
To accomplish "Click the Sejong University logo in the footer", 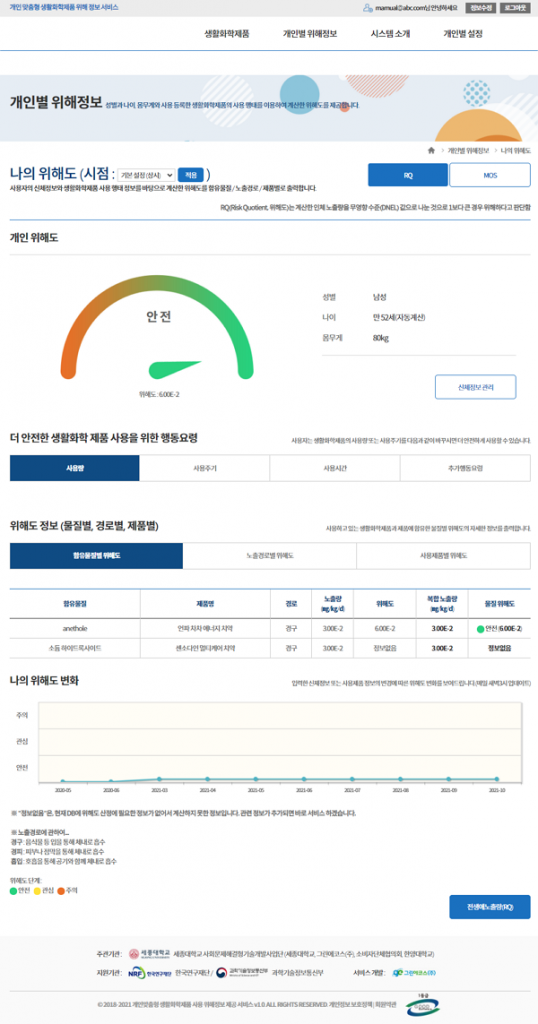I will [x=150, y=953].
